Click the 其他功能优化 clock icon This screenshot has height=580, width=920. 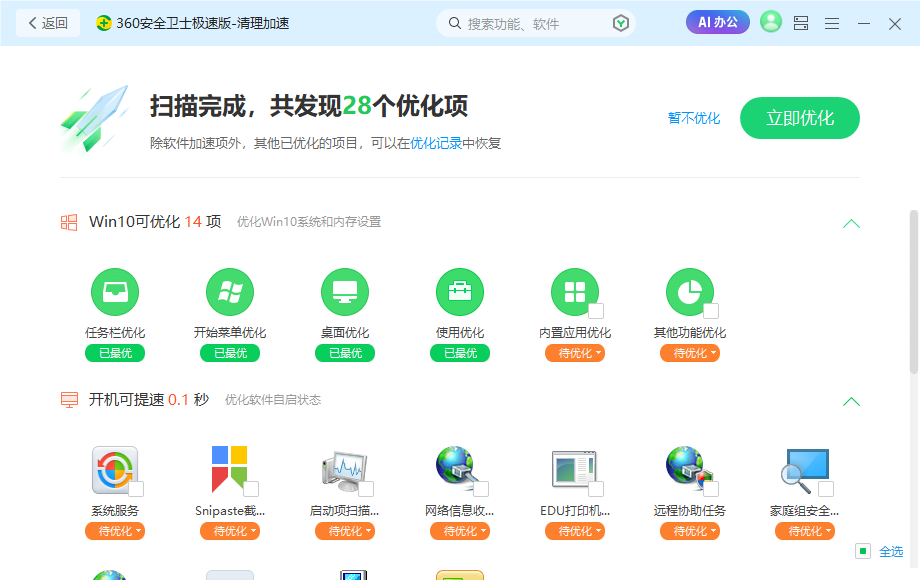point(690,290)
